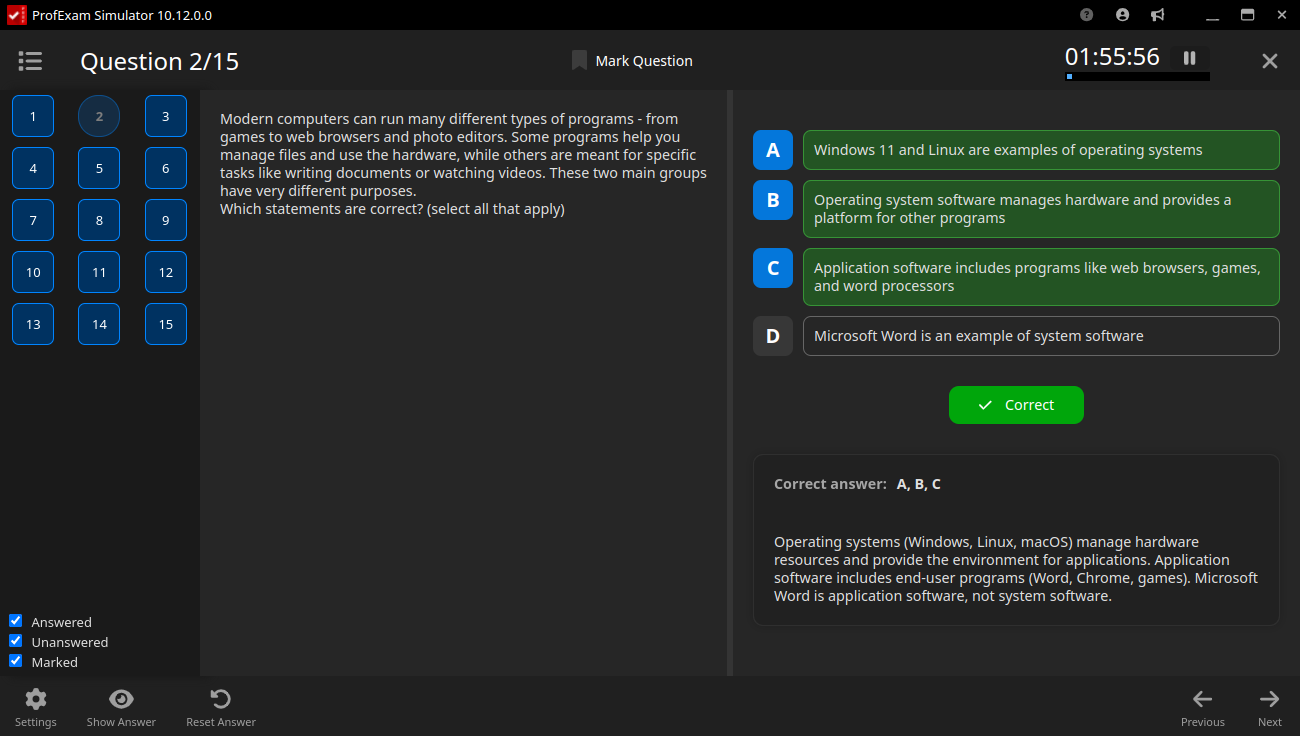Pause the exam timer

(x=1189, y=58)
